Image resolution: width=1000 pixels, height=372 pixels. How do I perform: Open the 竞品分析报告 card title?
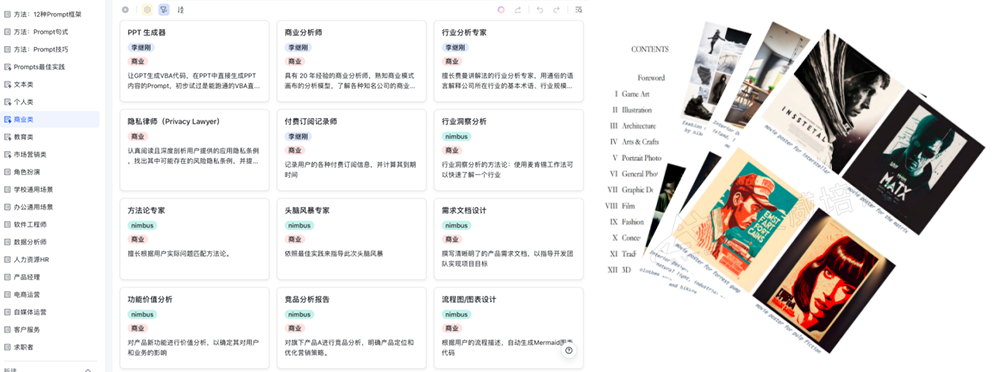307,299
